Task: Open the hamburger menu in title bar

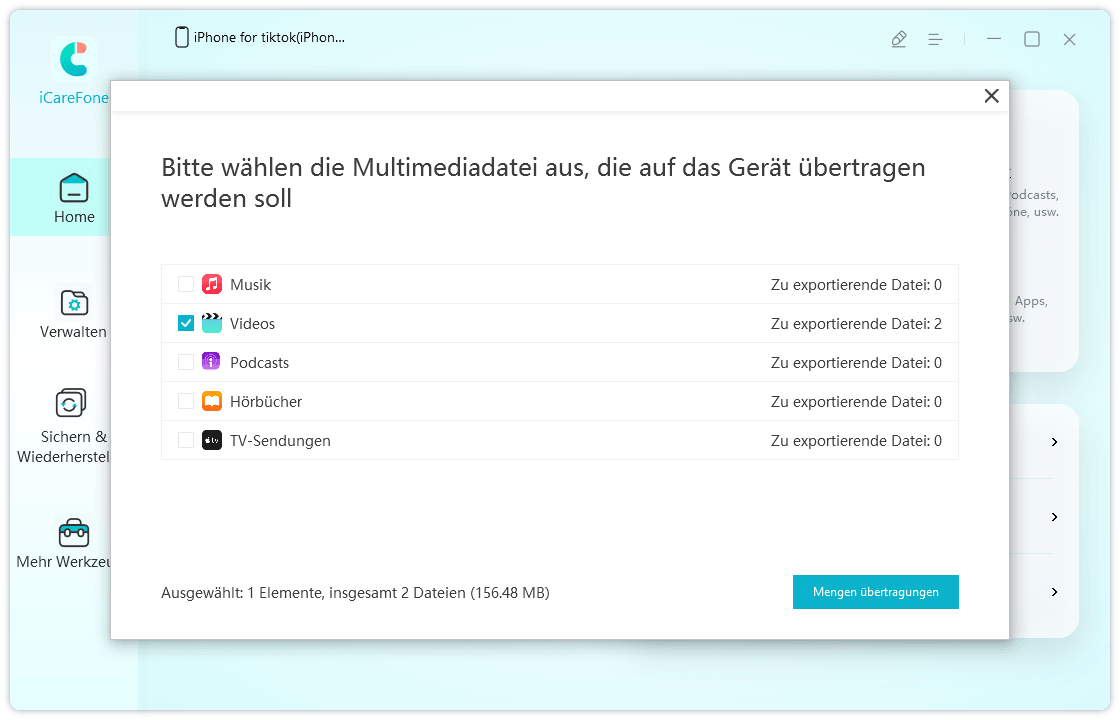Action: tap(935, 39)
